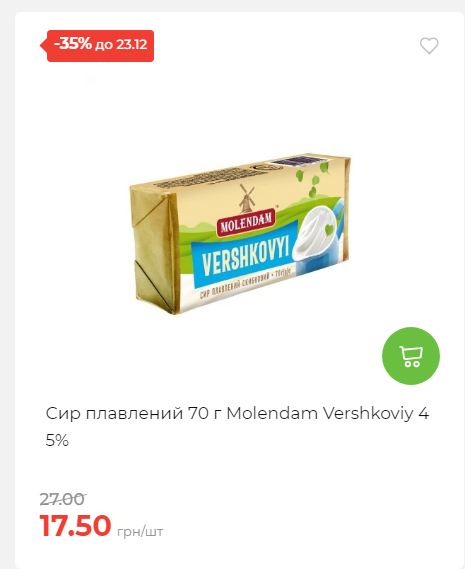
Task: Click the shopping cart icon
Action: (x=411, y=356)
